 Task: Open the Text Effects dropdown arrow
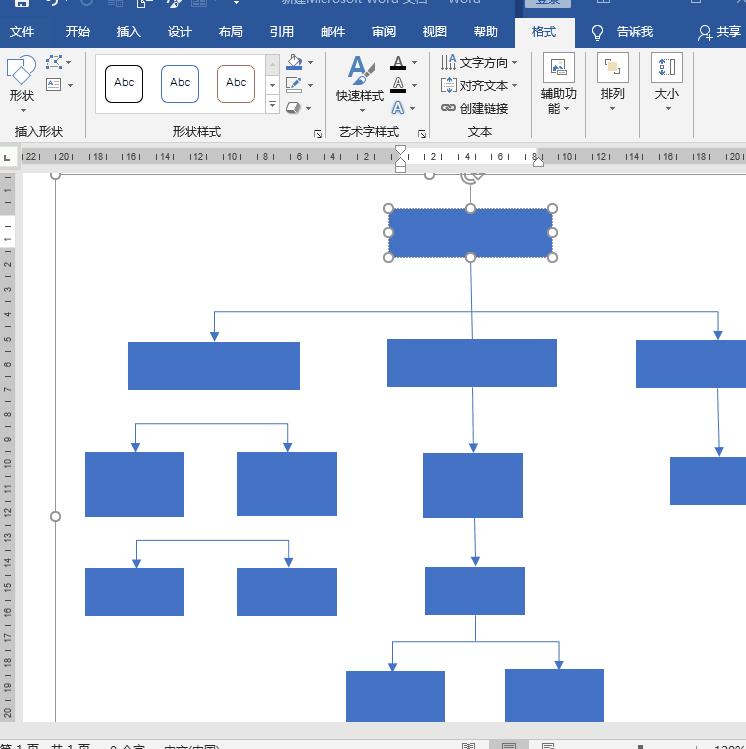(412, 108)
